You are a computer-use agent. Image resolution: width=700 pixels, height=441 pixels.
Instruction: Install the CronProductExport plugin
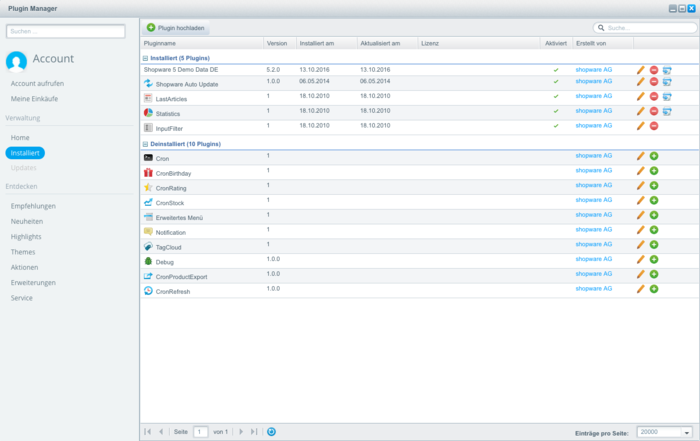[x=654, y=274]
